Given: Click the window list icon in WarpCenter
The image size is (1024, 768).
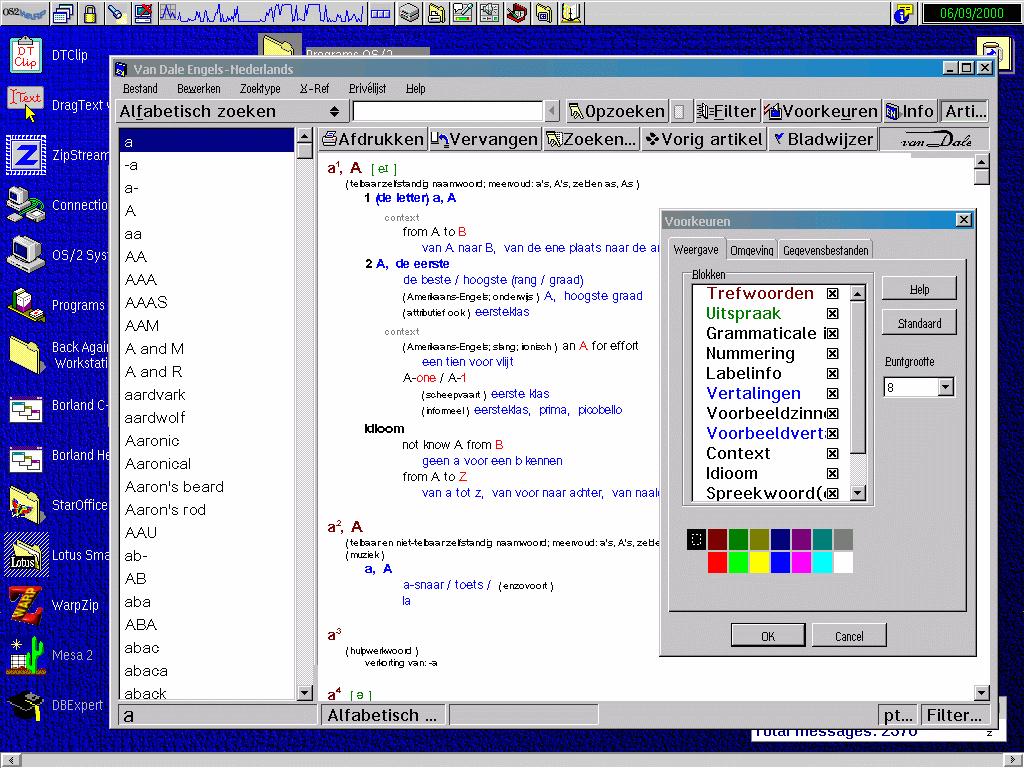Looking at the screenshot, I should 63,12.
